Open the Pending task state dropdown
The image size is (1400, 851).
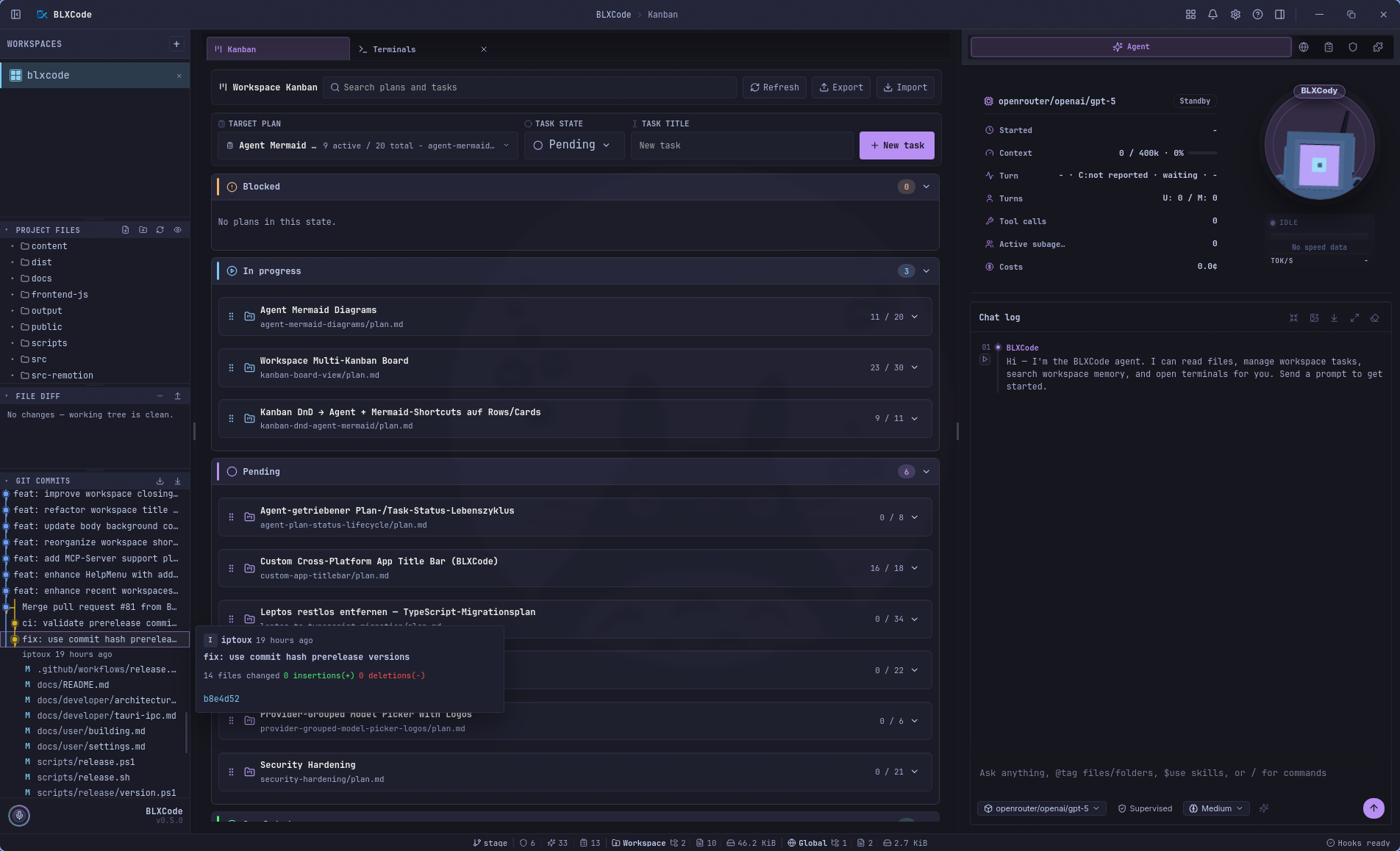coord(574,146)
